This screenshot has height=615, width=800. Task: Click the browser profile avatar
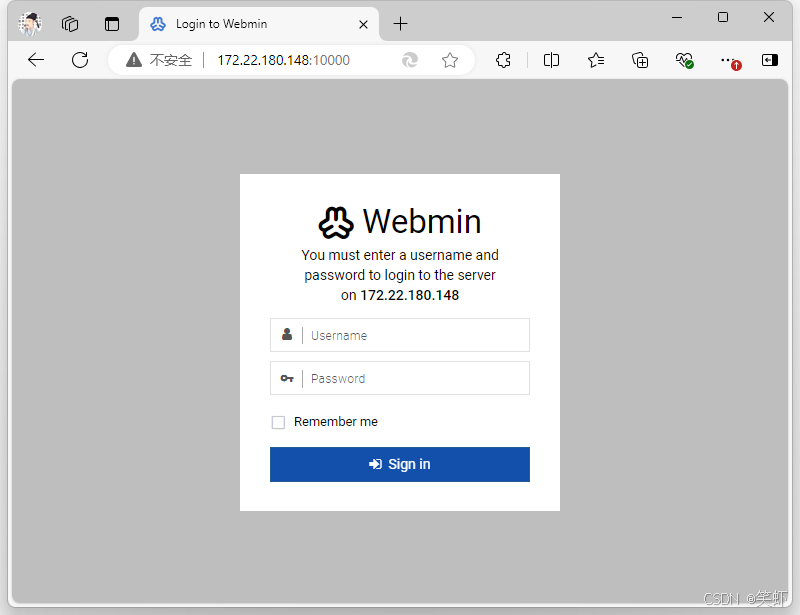tap(30, 24)
